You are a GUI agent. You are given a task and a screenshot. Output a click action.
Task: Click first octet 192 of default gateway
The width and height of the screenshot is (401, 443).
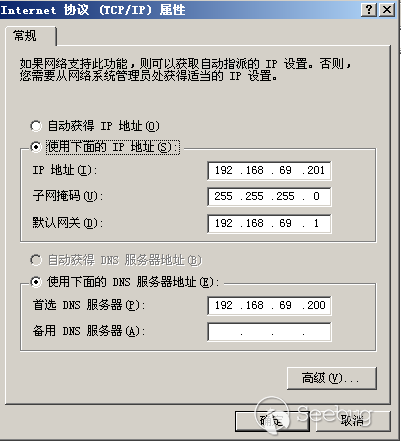(223, 223)
